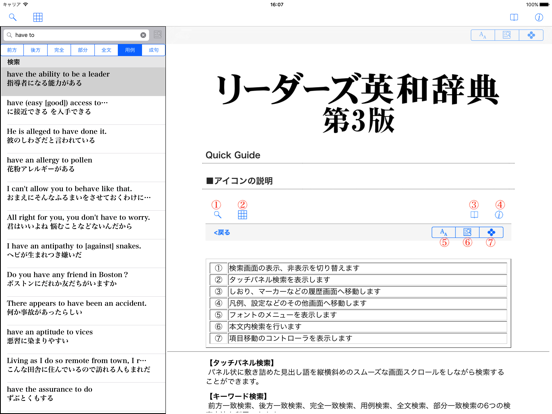Open result 'have (easy [good]) access to…'
The image size is (552, 414).
click(83, 110)
